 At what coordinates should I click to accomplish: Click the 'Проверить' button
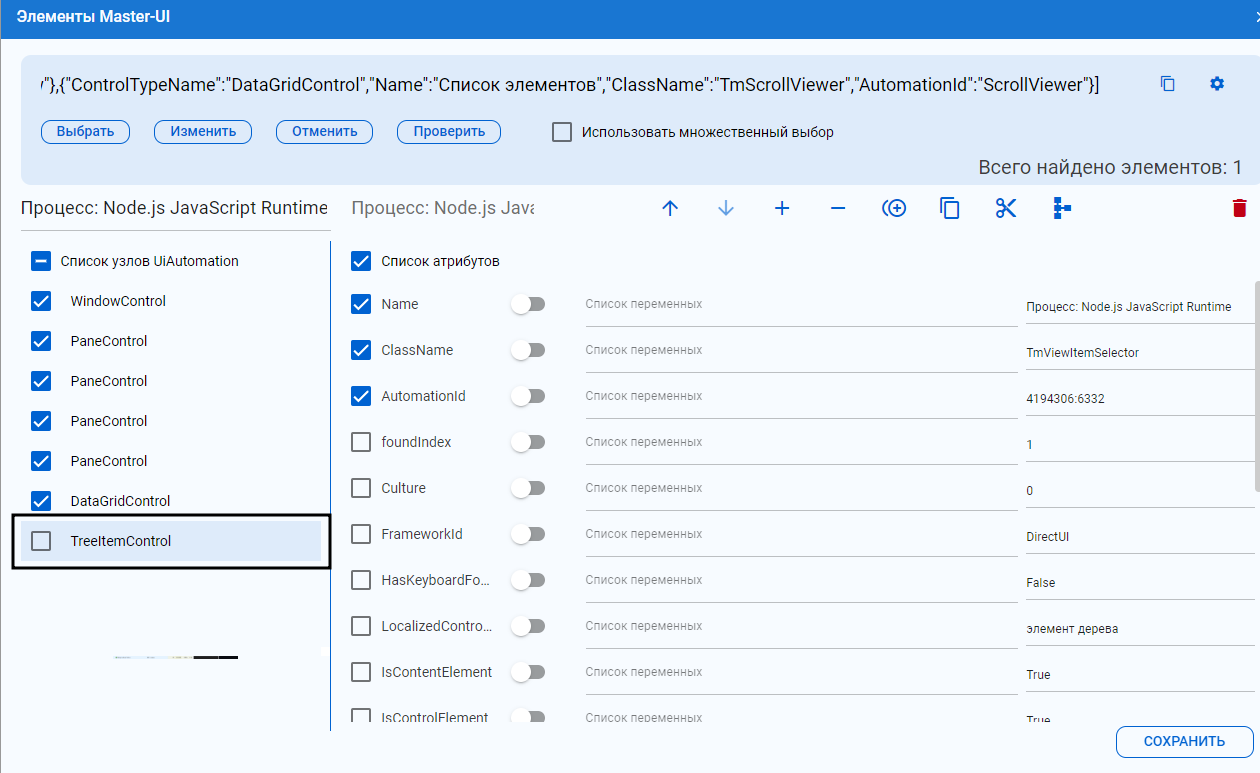click(x=449, y=131)
